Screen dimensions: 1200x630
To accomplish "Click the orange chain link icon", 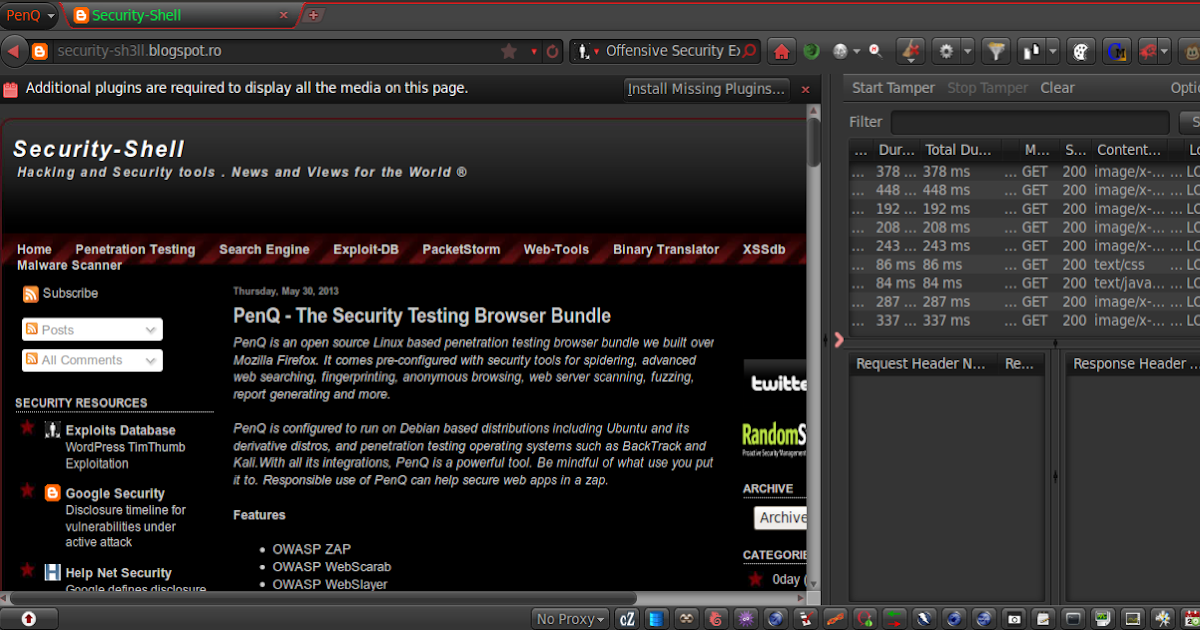I will pos(835,619).
